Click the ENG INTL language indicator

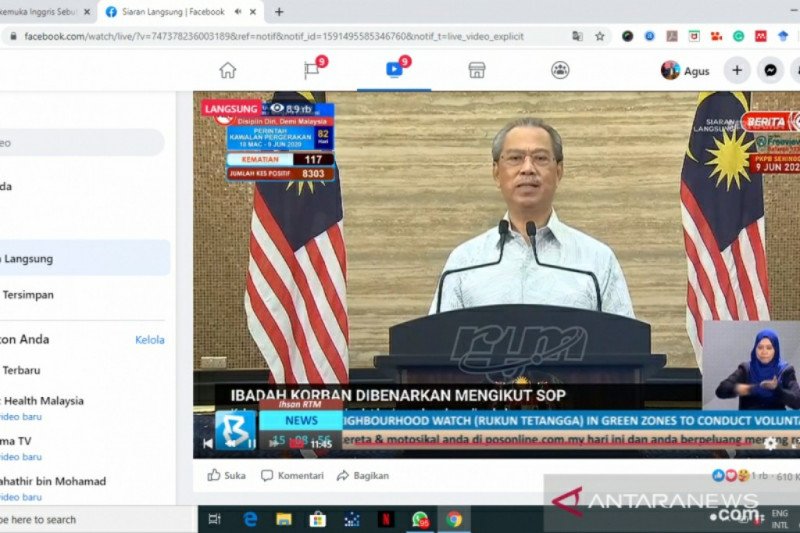(779, 519)
